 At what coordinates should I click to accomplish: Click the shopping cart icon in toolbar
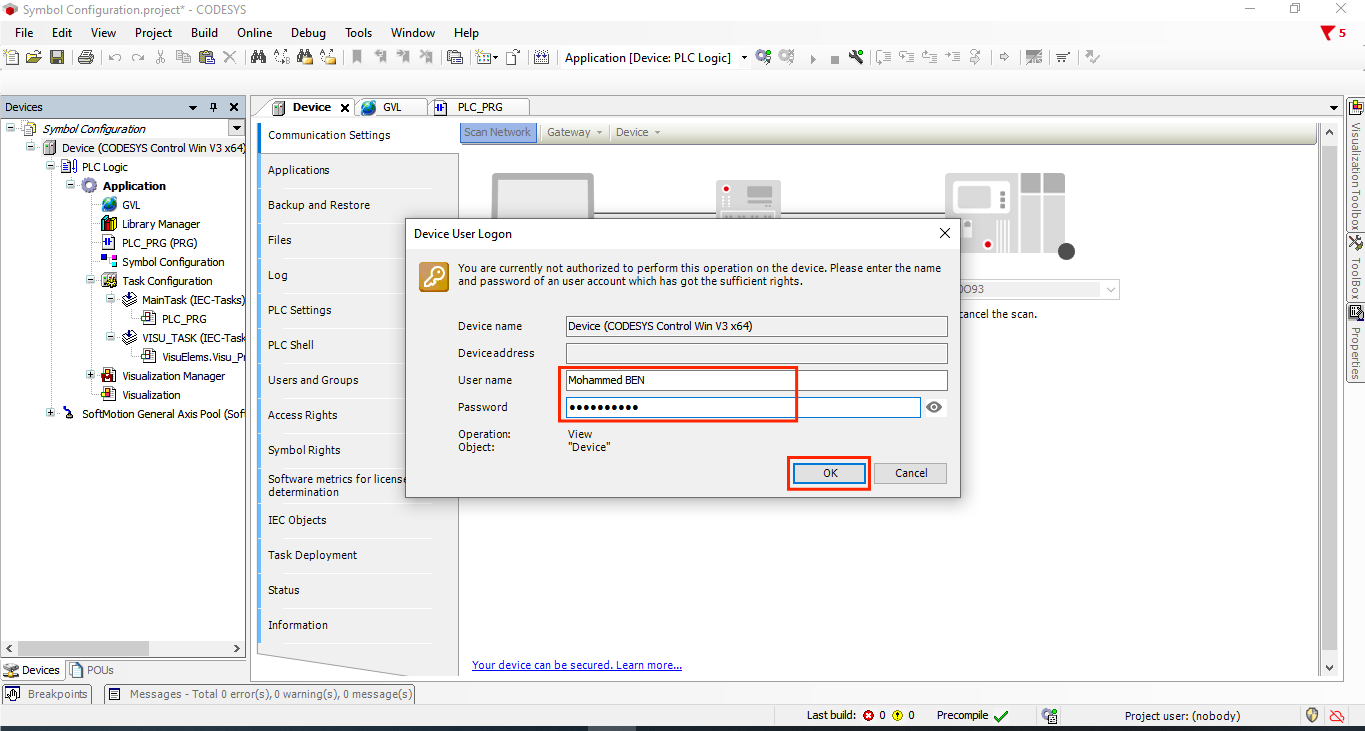tap(1062, 58)
